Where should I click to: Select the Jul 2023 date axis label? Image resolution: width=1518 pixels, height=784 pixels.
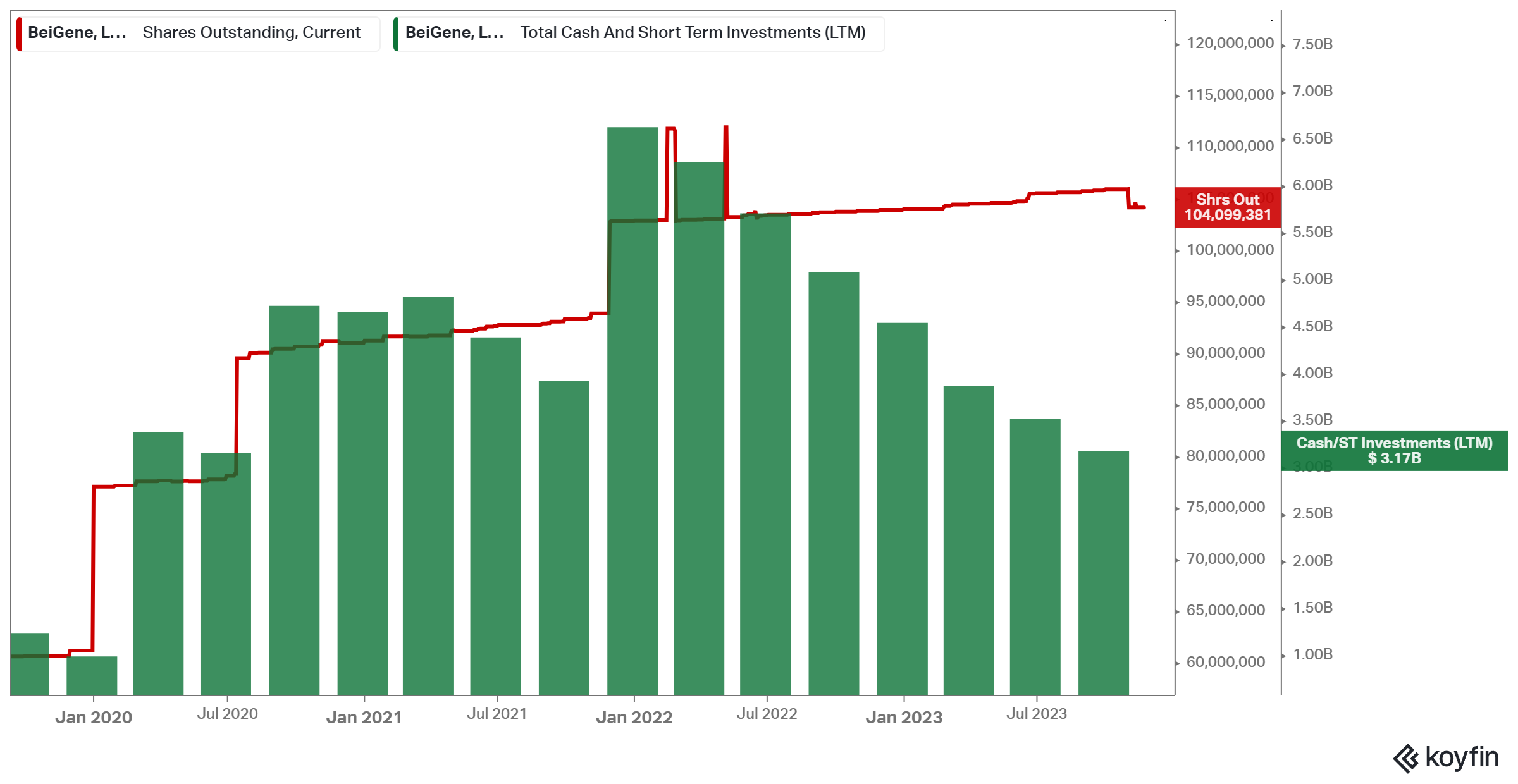coord(1036,713)
